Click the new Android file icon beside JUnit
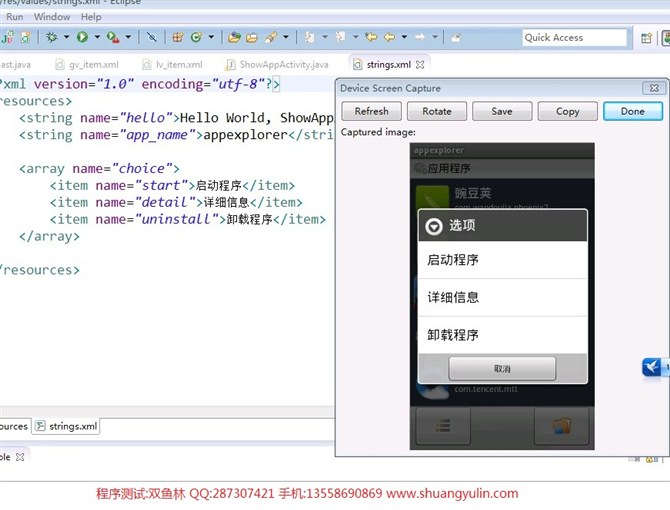Image resolution: width=670 pixels, height=510 pixels. coord(26,37)
